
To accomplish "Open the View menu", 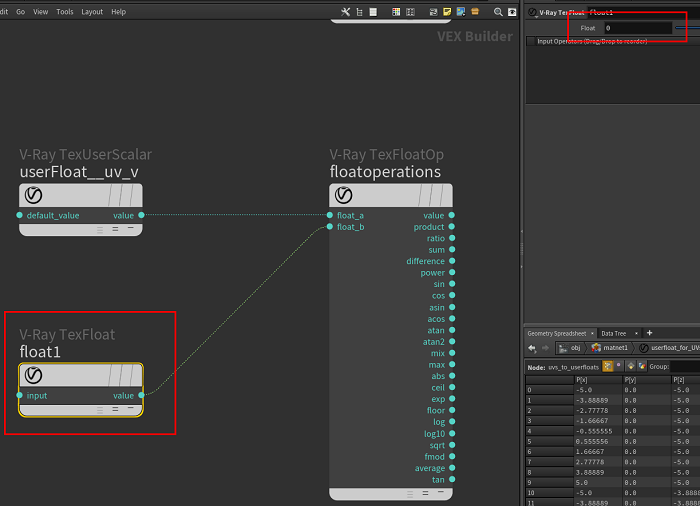I will click(40, 12).
